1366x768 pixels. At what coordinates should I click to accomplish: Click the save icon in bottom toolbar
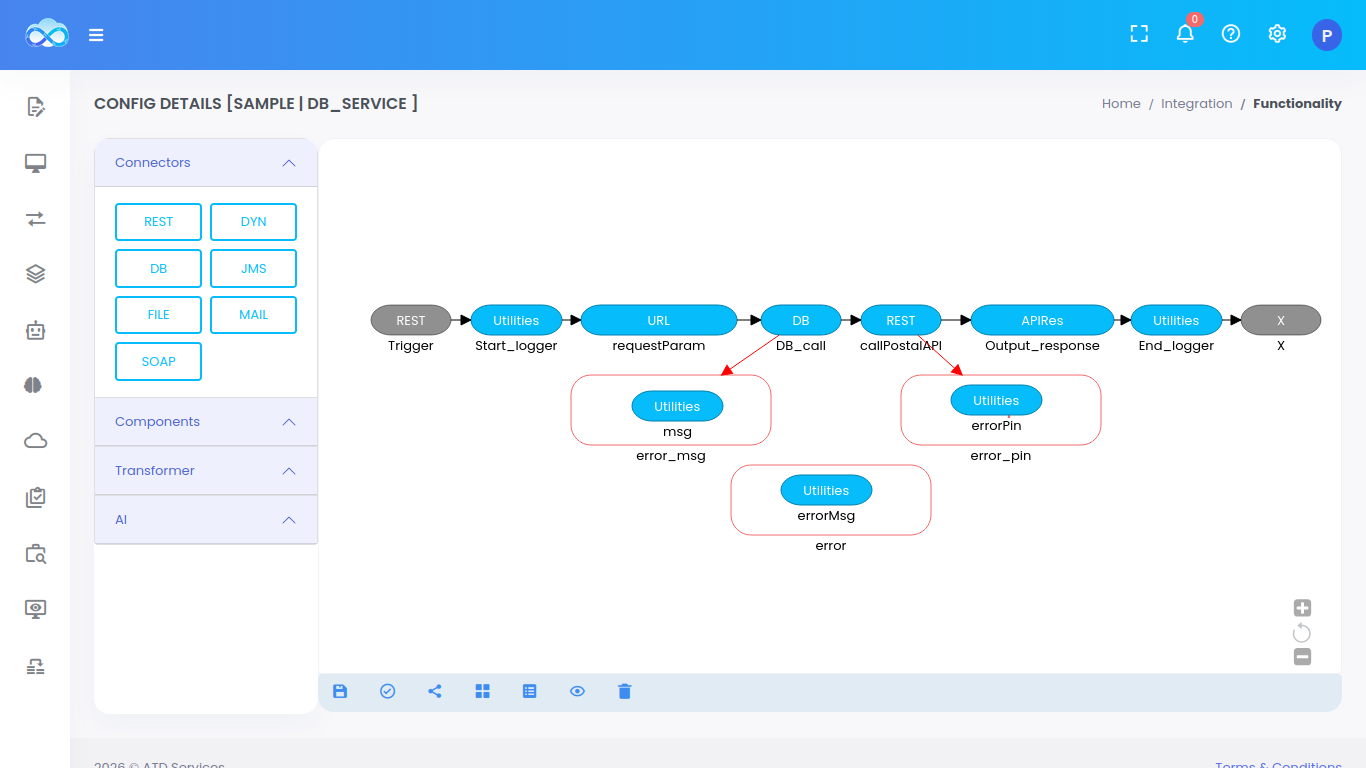tap(340, 691)
